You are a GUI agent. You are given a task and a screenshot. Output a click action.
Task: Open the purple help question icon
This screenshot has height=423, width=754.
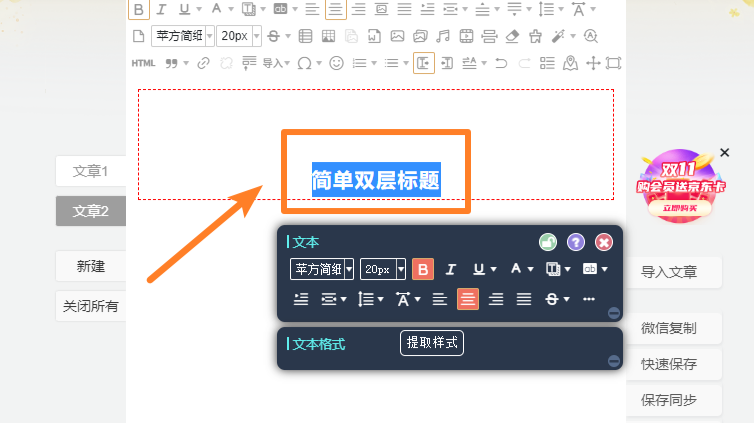[576, 242]
